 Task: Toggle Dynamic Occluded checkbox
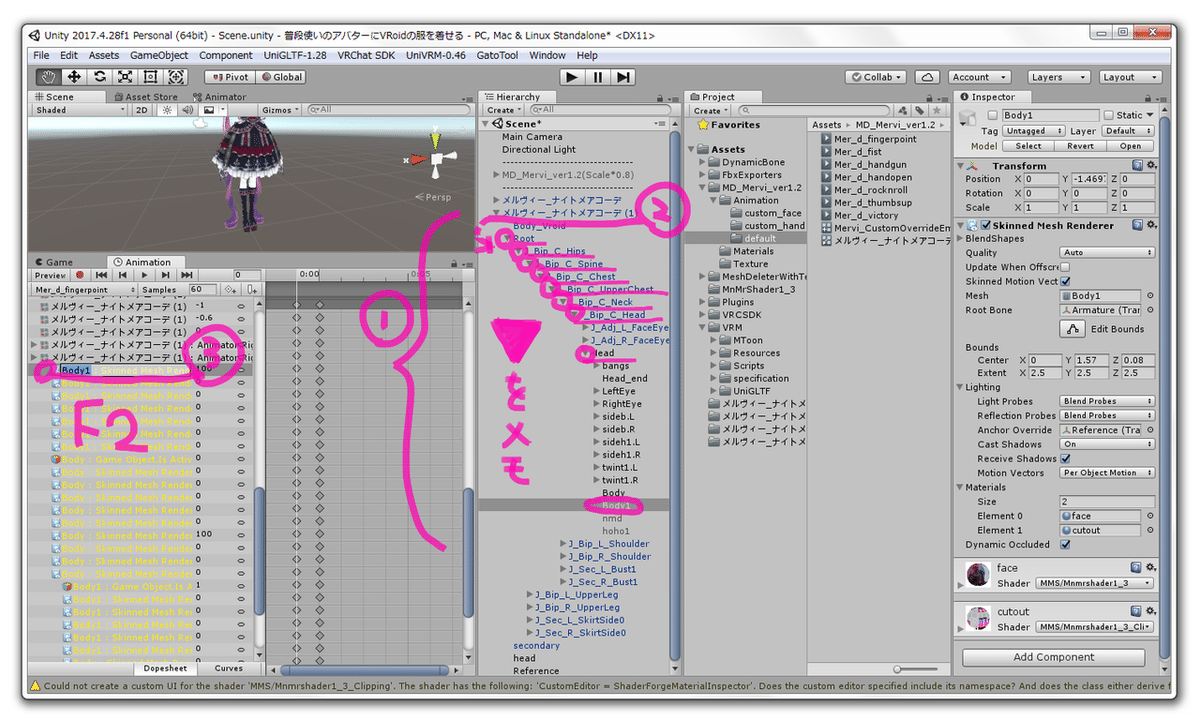(1065, 545)
